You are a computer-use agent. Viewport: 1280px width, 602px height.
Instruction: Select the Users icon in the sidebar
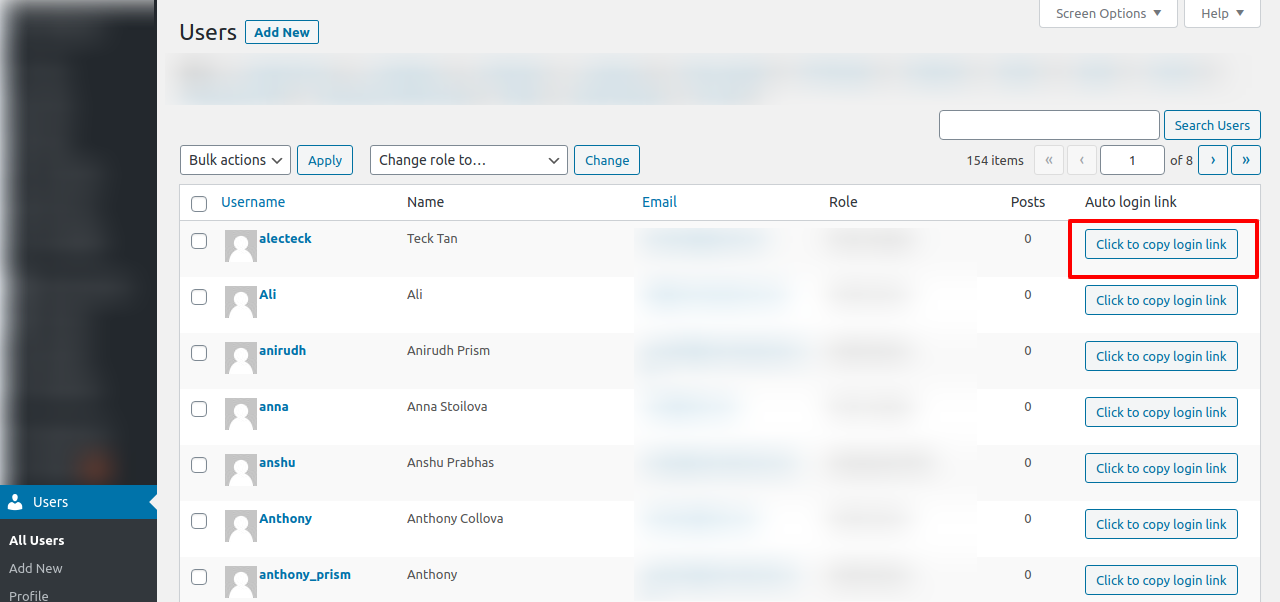click(x=14, y=501)
